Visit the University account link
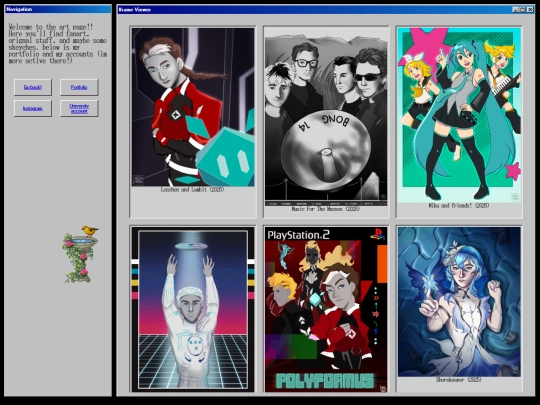The image size is (540, 405). coord(79,108)
